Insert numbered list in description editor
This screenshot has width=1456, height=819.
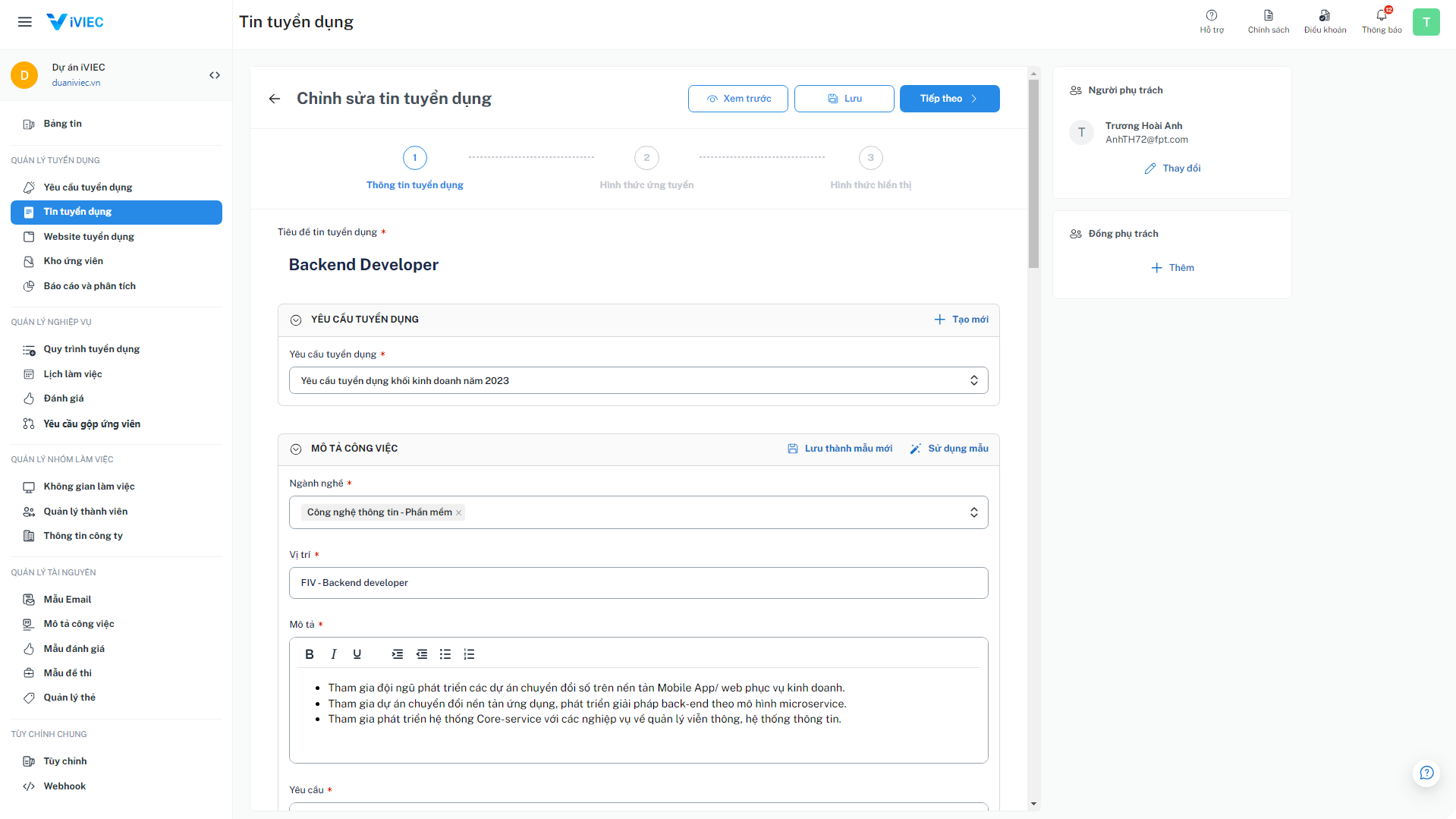[469, 654]
